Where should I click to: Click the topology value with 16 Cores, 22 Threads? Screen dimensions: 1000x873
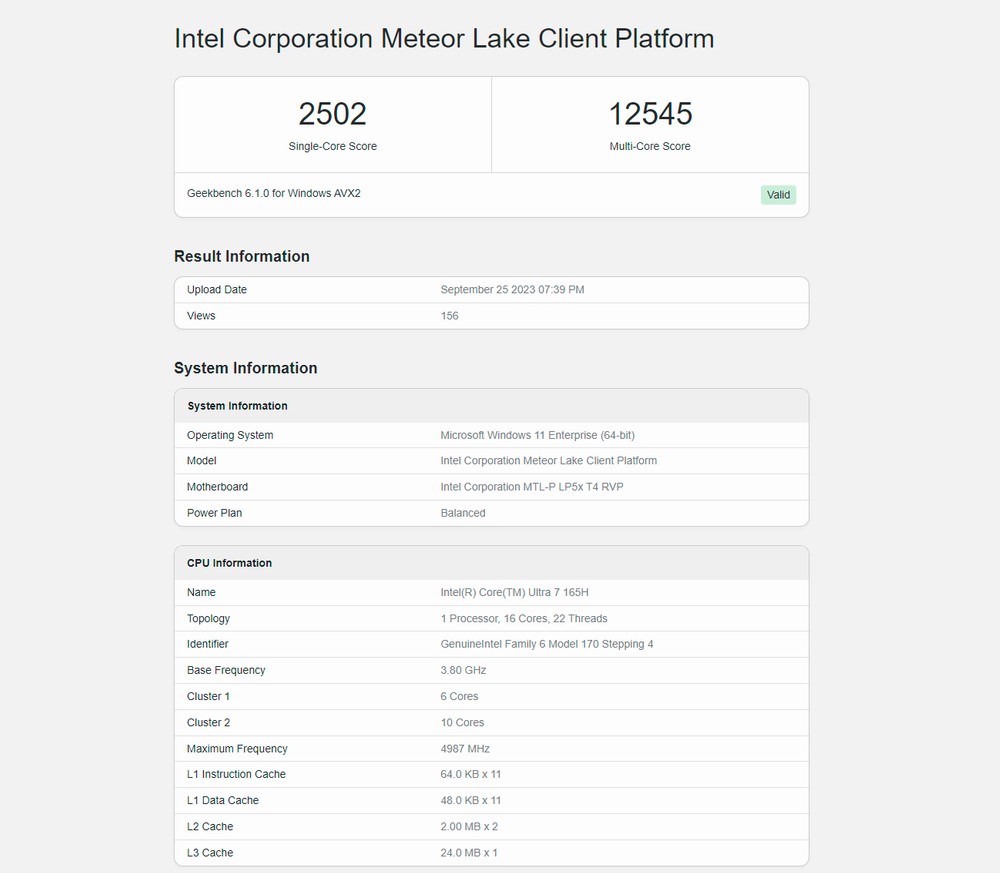coord(523,619)
